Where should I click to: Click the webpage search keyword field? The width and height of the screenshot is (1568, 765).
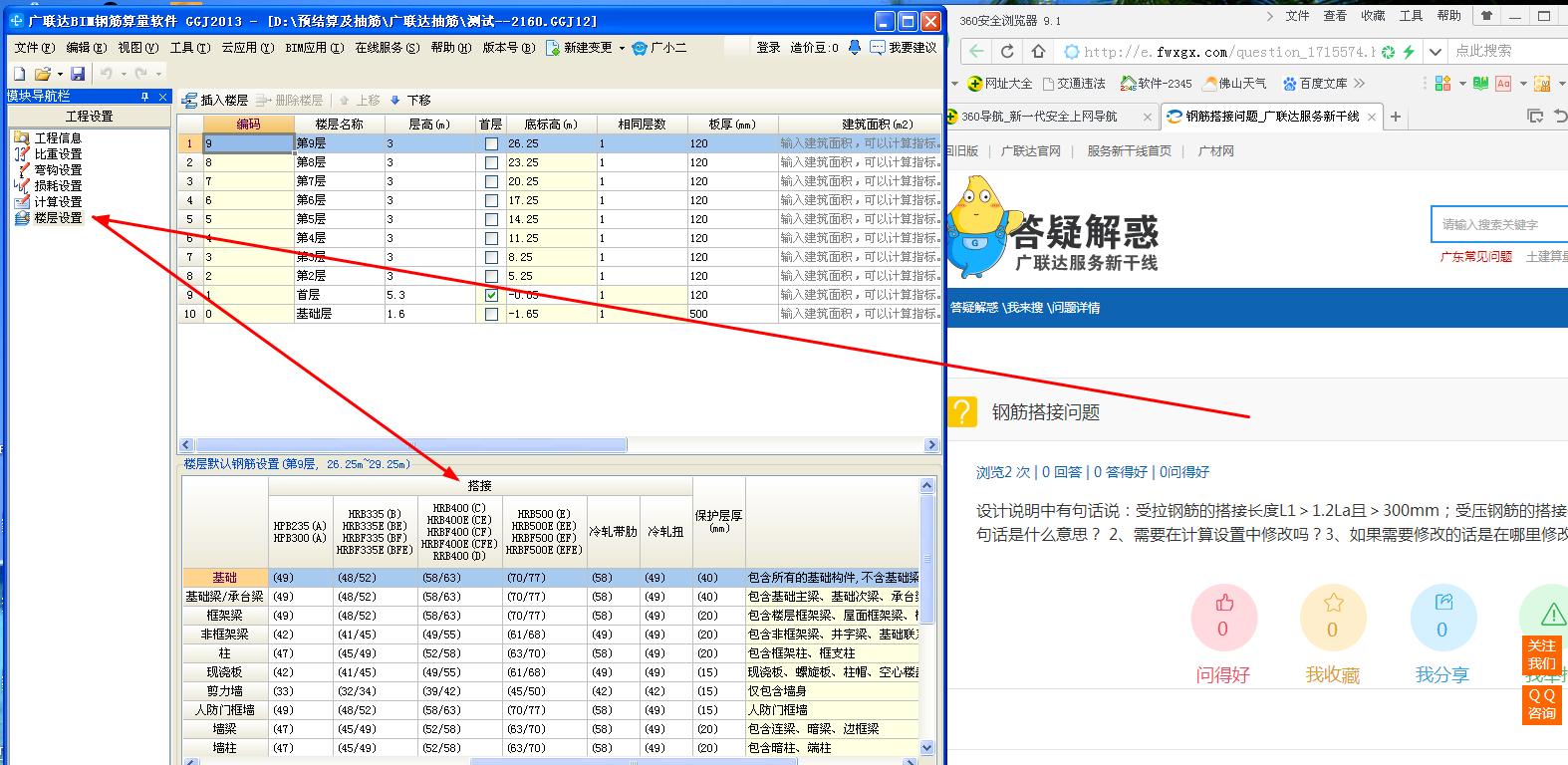tap(1499, 224)
